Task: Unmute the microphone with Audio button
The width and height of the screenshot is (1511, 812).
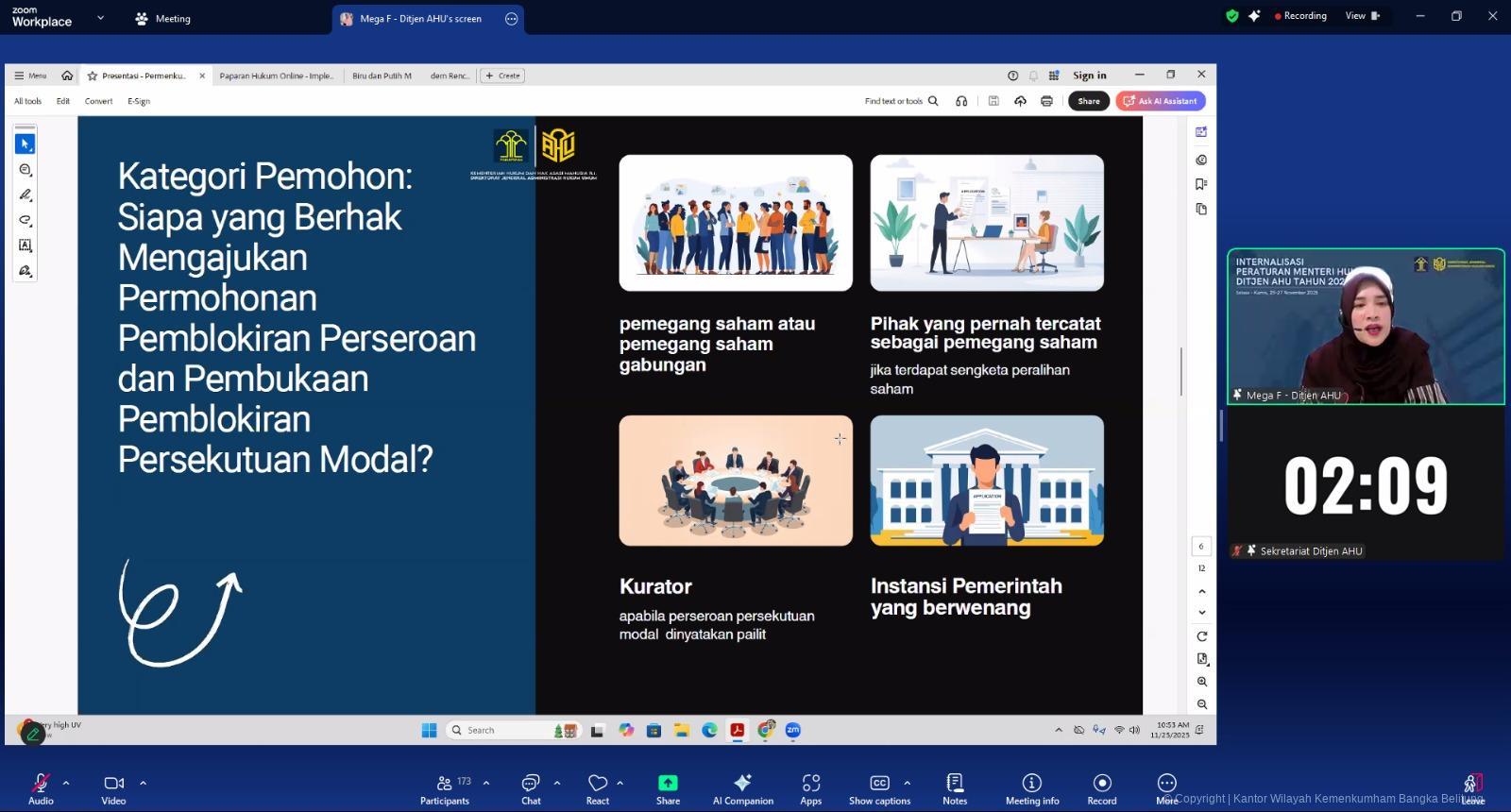Action: 41,787
